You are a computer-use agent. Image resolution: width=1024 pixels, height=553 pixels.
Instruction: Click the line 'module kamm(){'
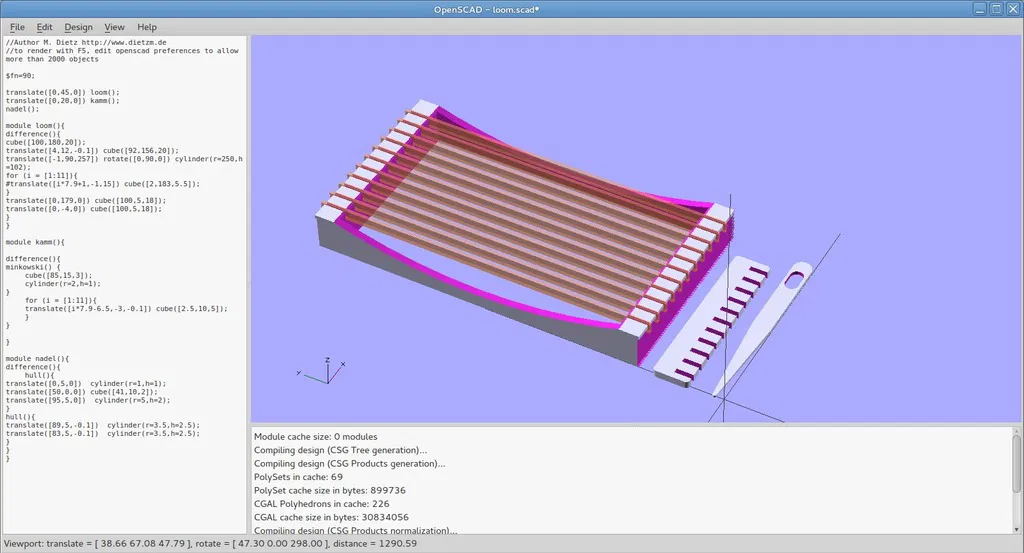tap(35, 242)
